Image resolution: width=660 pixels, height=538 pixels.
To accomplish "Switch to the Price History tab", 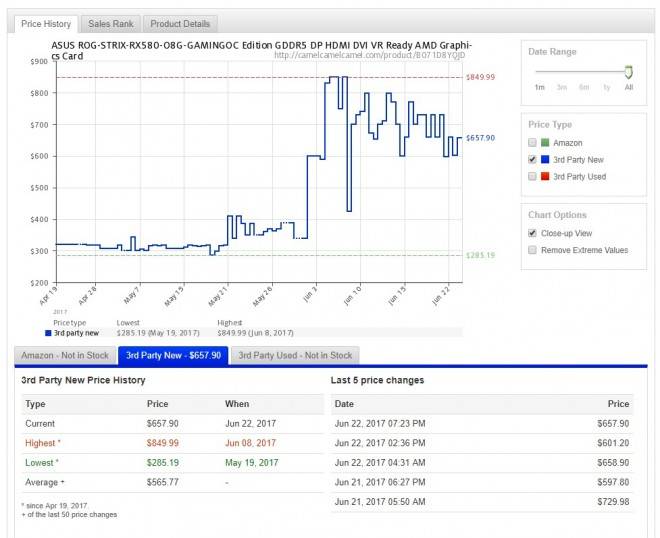I will [x=45, y=24].
